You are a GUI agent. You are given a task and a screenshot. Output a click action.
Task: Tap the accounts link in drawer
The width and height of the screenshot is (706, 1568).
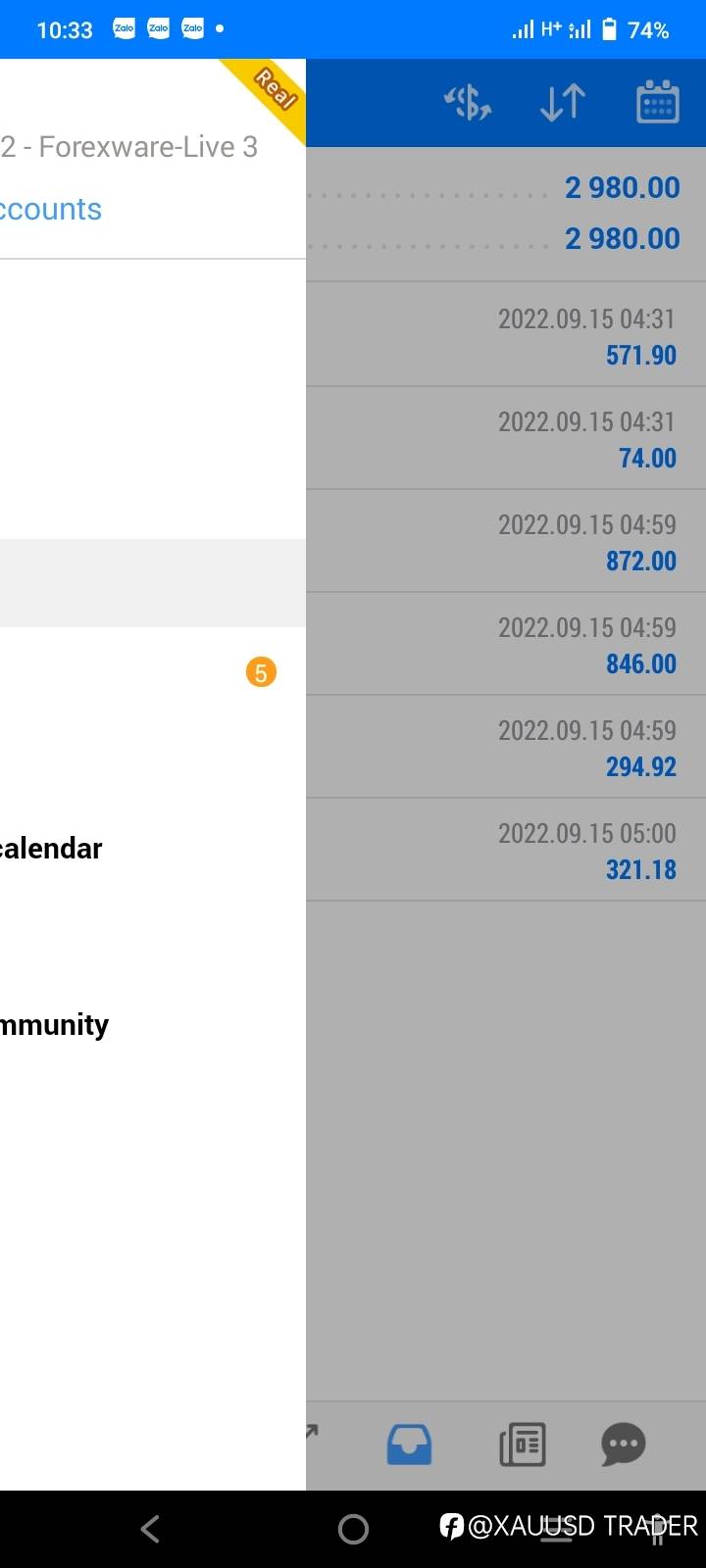tap(51, 210)
